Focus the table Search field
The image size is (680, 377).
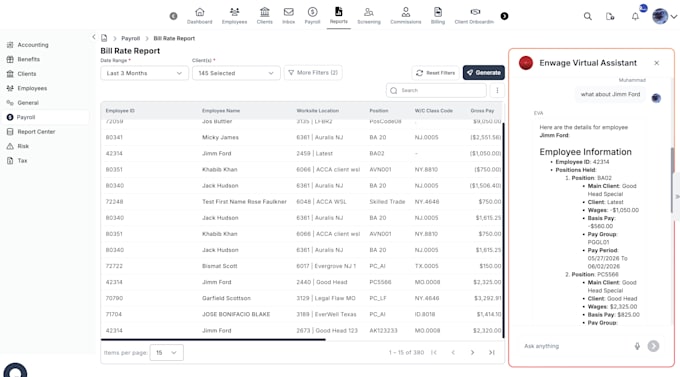[436, 90]
